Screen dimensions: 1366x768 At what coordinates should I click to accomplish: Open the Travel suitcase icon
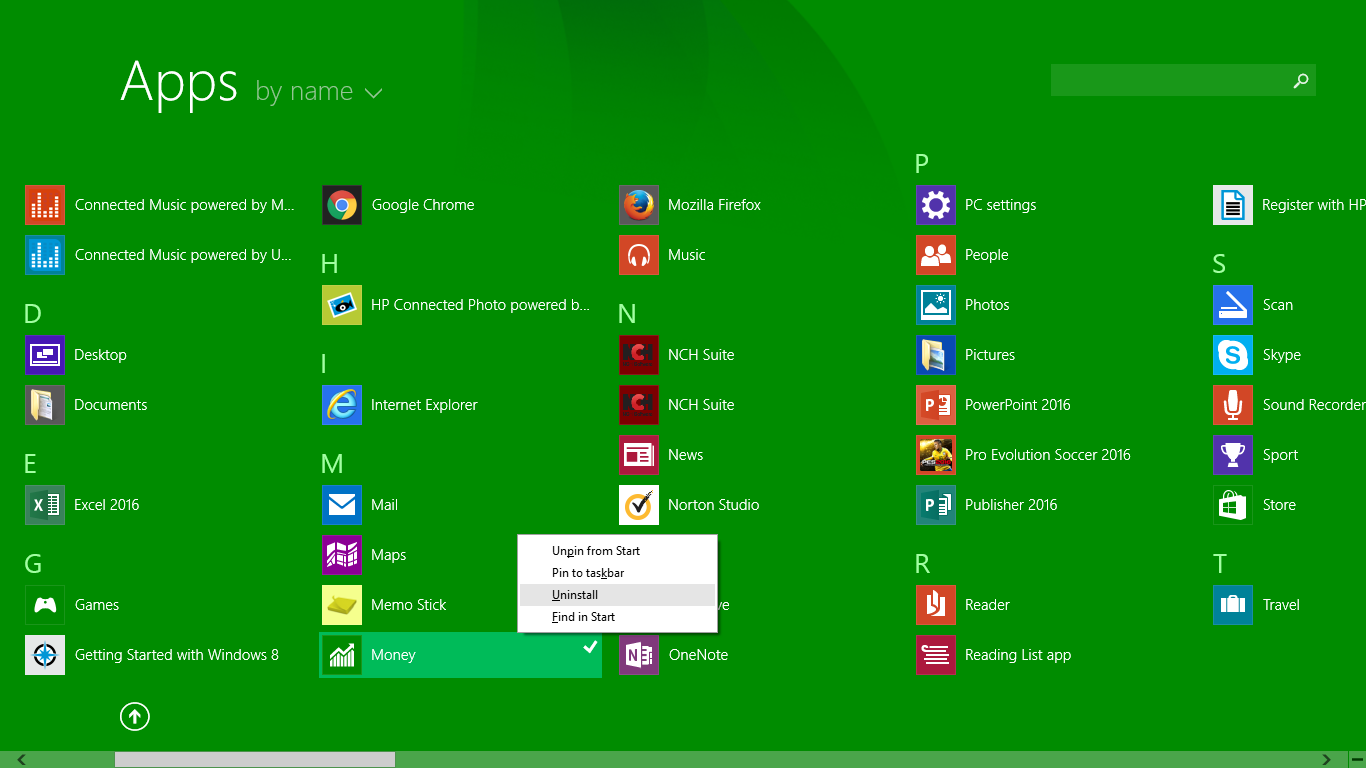tap(1233, 605)
